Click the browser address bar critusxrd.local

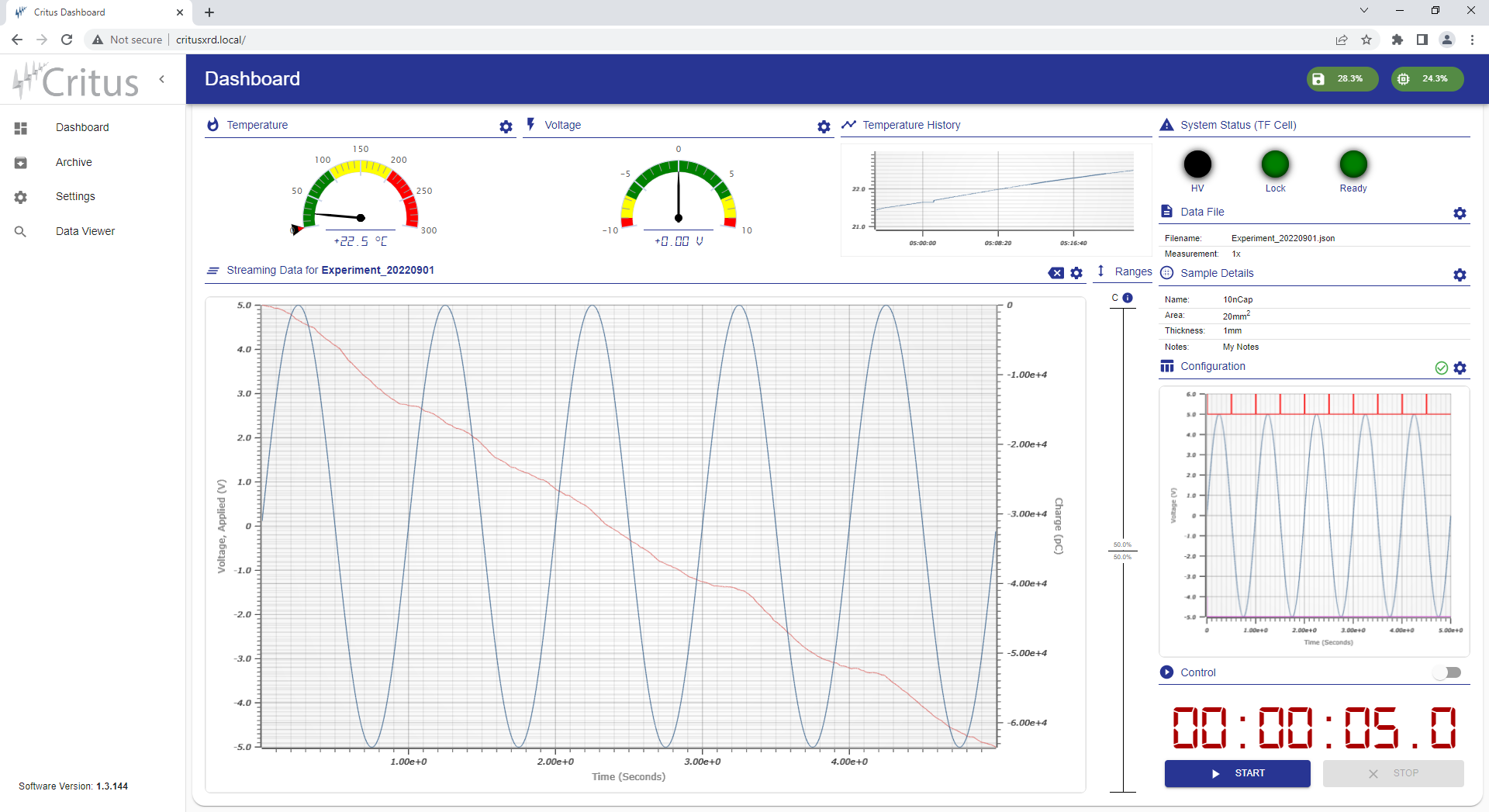point(211,40)
